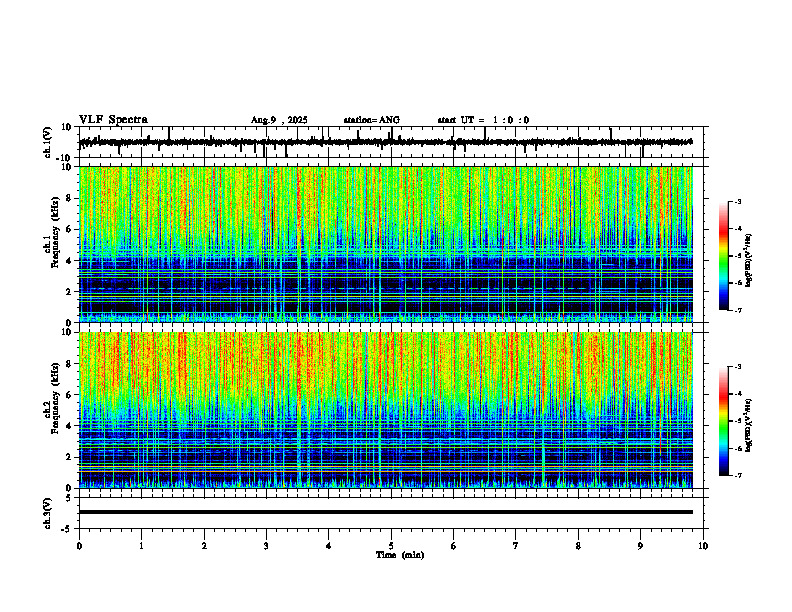
Task: Click the ch.2 spectrogram color scale bar
Action: pos(723,421)
